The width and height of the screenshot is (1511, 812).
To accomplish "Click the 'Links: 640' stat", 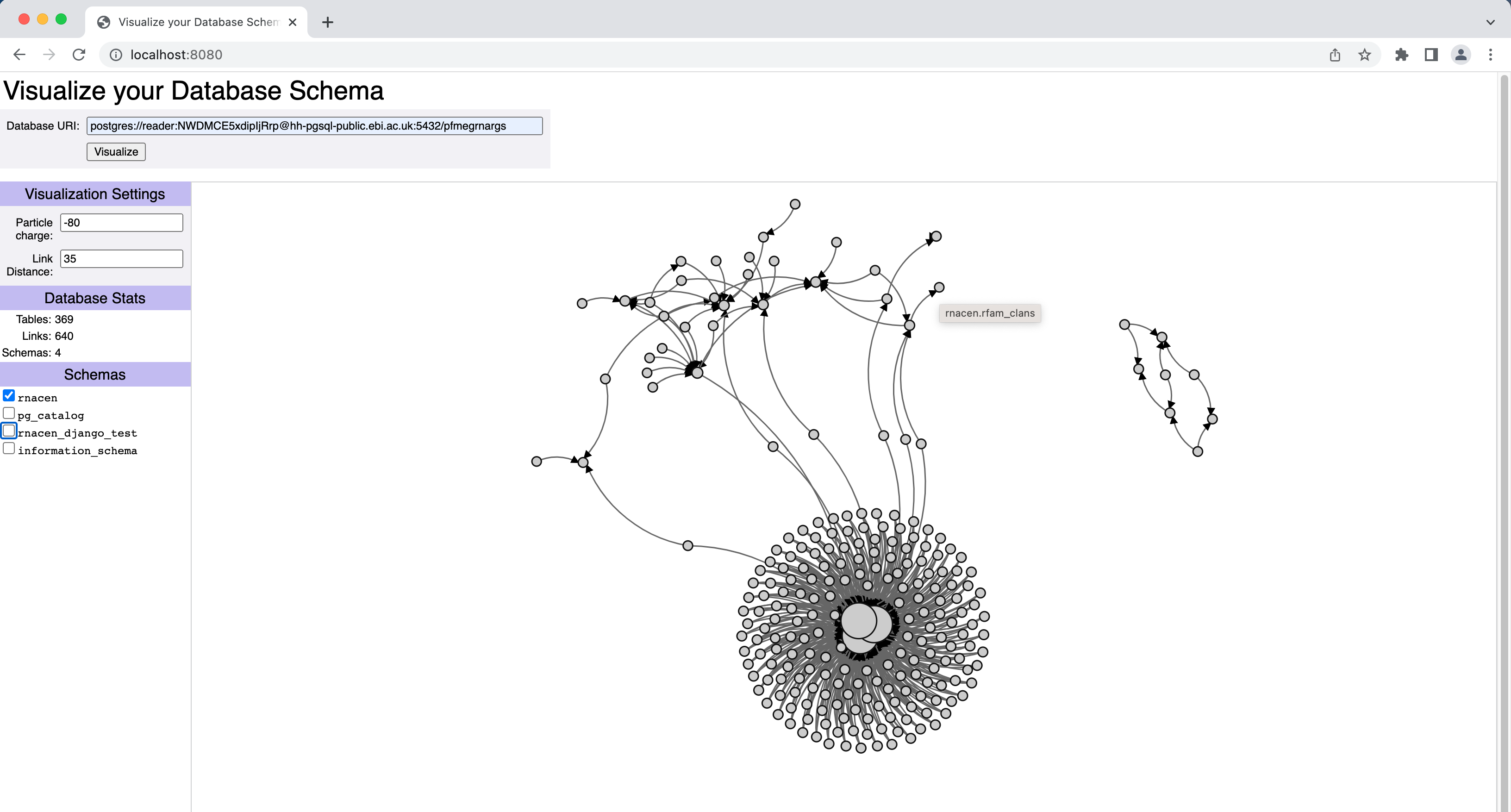I will point(48,336).
